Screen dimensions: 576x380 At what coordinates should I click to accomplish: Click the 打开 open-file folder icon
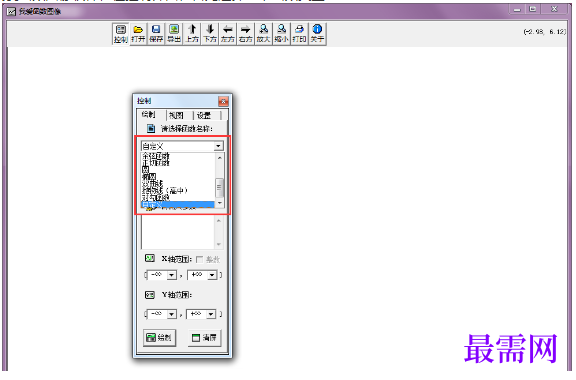click(138, 33)
